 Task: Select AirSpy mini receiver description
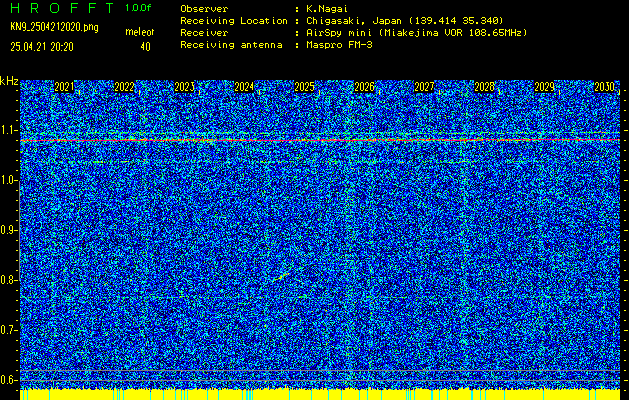click(416, 32)
